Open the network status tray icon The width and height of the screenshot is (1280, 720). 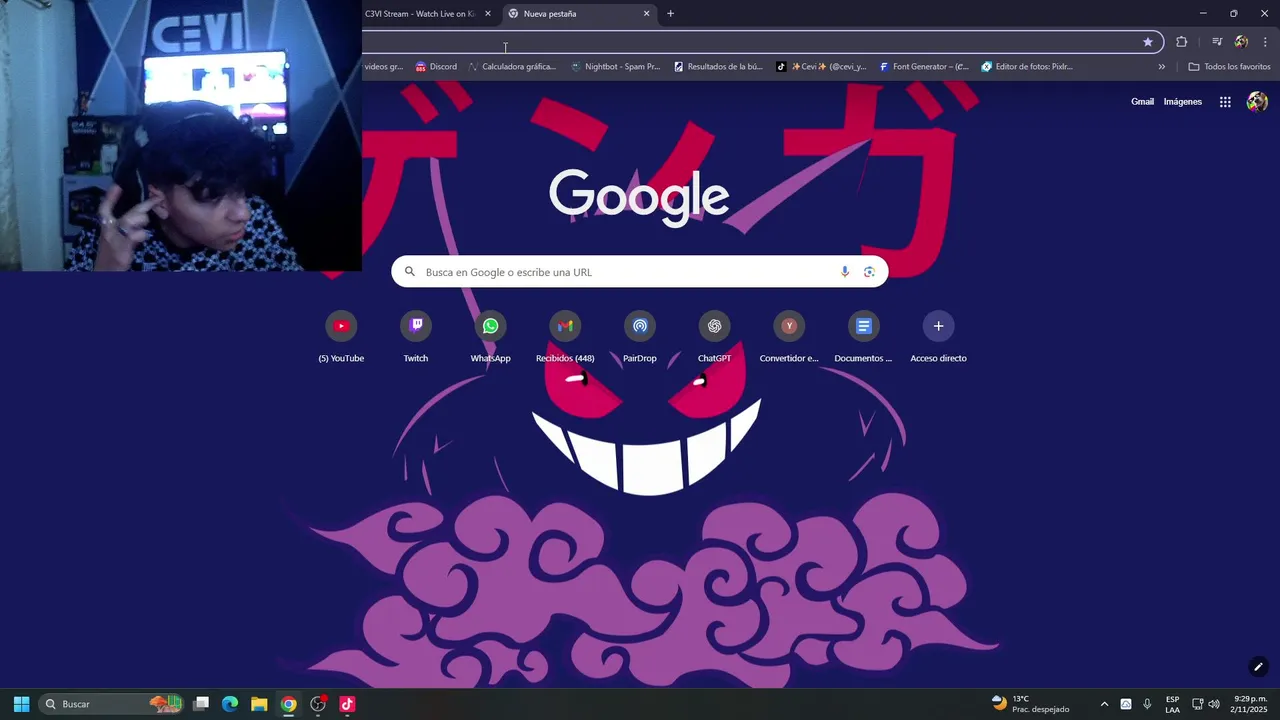[1198, 704]
